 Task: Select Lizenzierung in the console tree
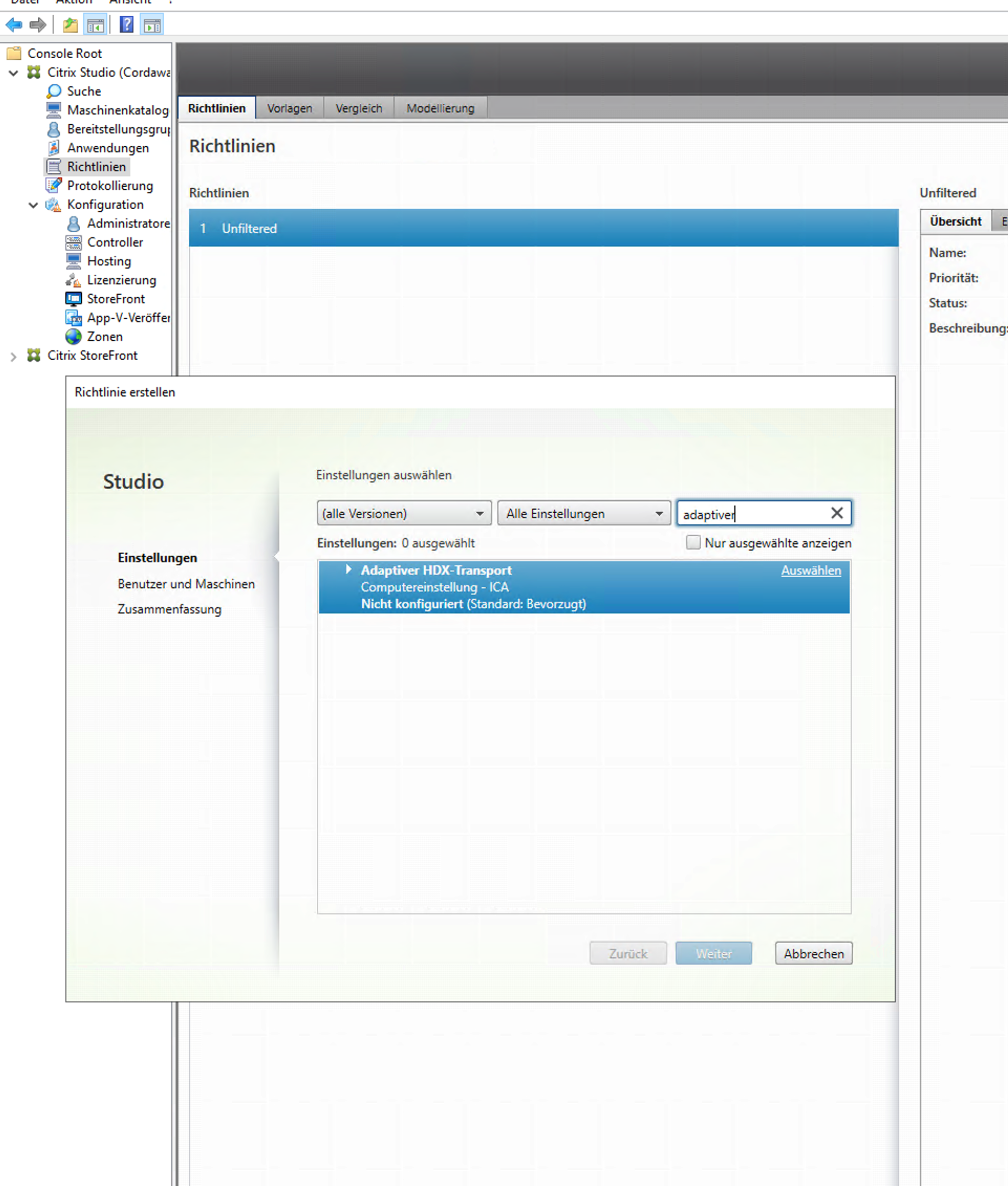(x=122, y=279)
